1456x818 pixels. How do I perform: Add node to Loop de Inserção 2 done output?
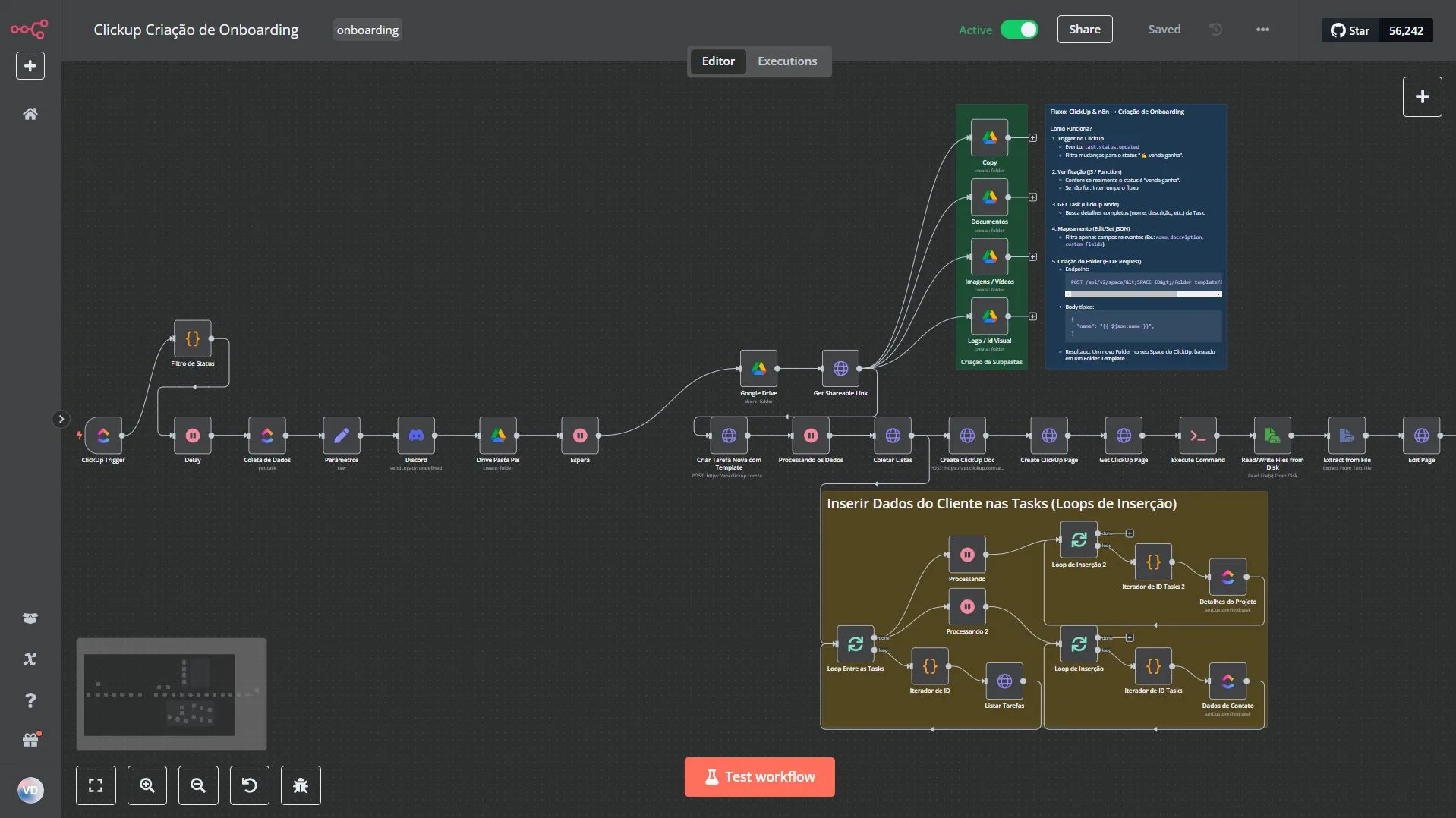point(1130,533)
